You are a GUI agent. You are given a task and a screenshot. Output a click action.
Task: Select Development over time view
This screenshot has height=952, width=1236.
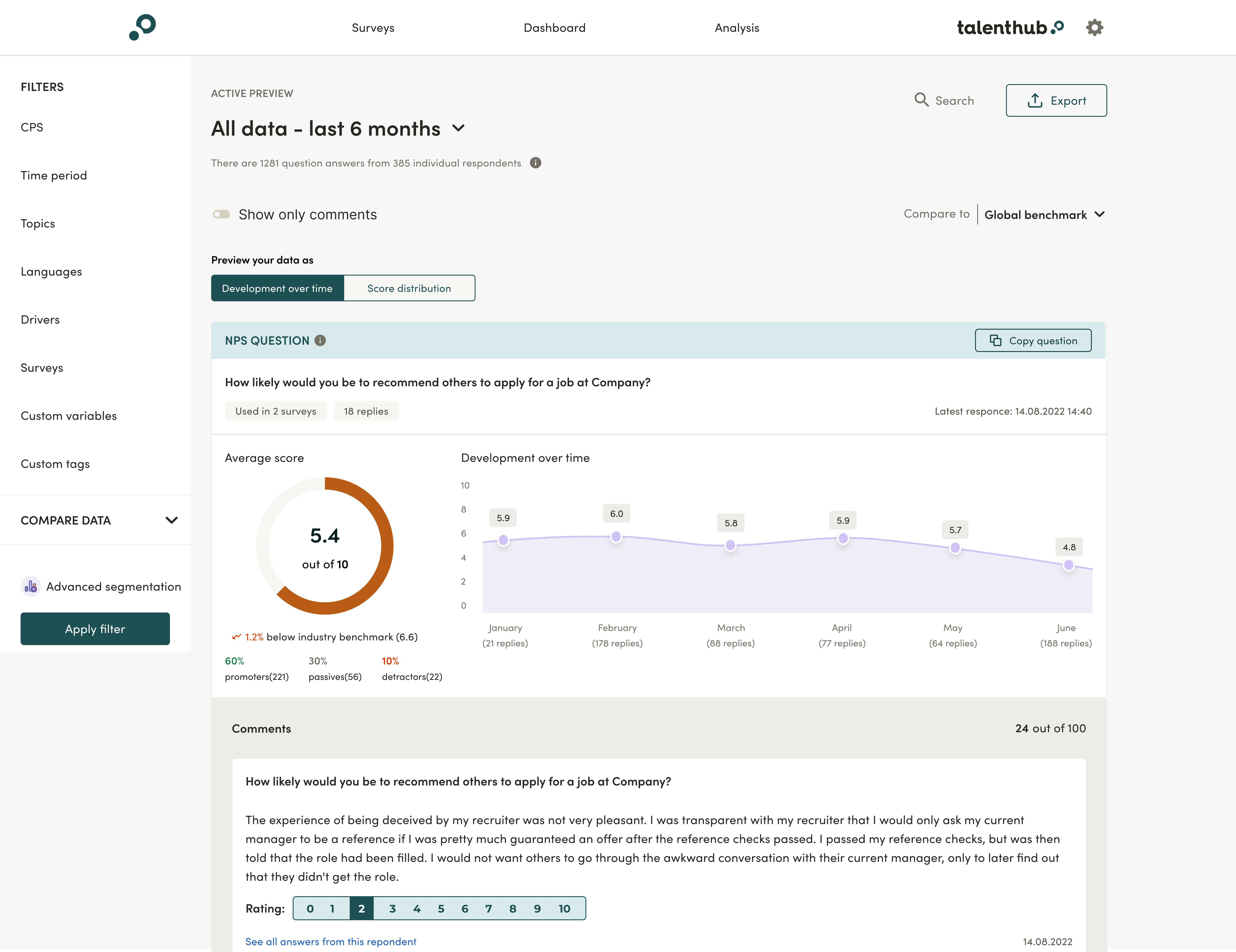coord(277,288)
